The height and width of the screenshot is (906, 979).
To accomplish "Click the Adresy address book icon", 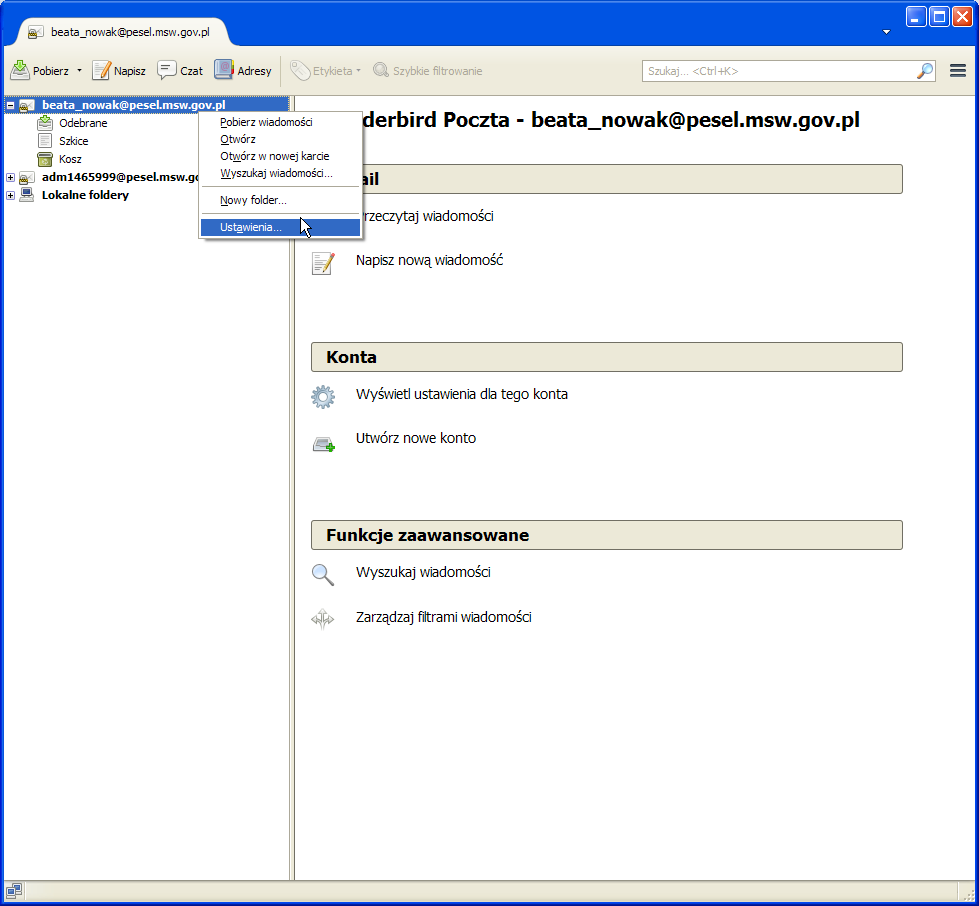I will click(x=224, y=69).
